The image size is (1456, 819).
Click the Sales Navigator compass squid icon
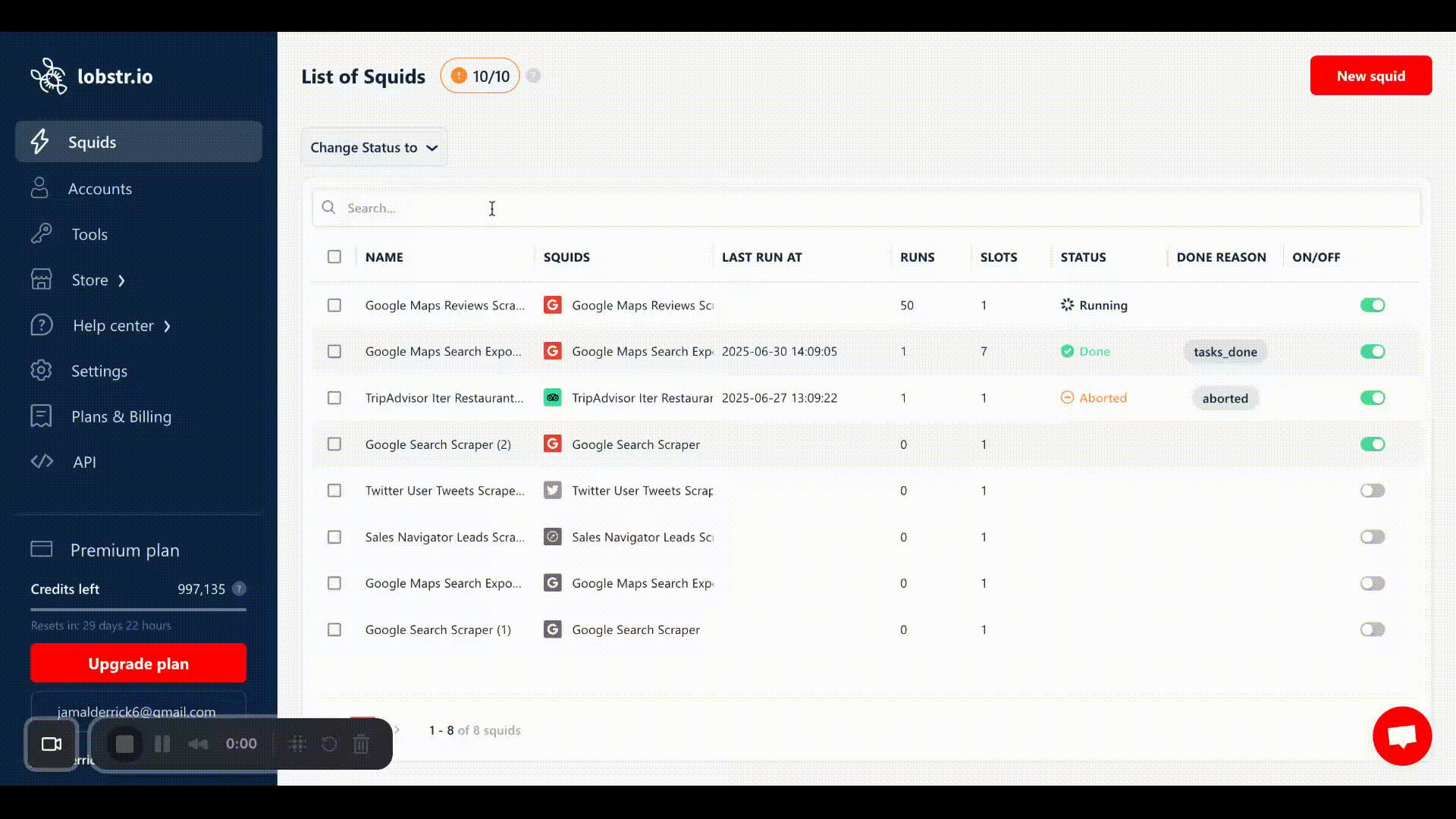coord(553,537)
